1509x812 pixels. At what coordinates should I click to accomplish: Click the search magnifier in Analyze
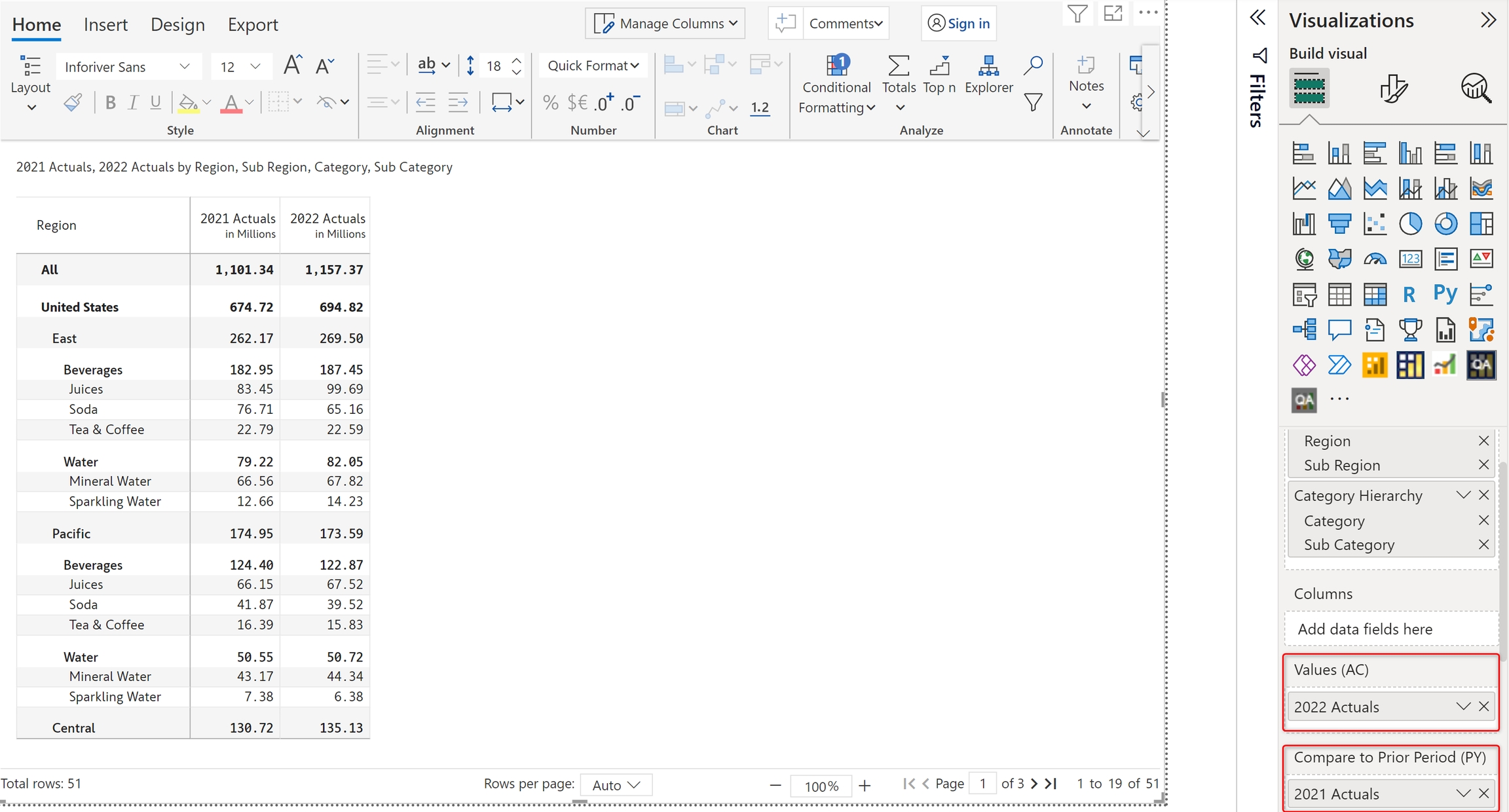[x=1033, y=65]
